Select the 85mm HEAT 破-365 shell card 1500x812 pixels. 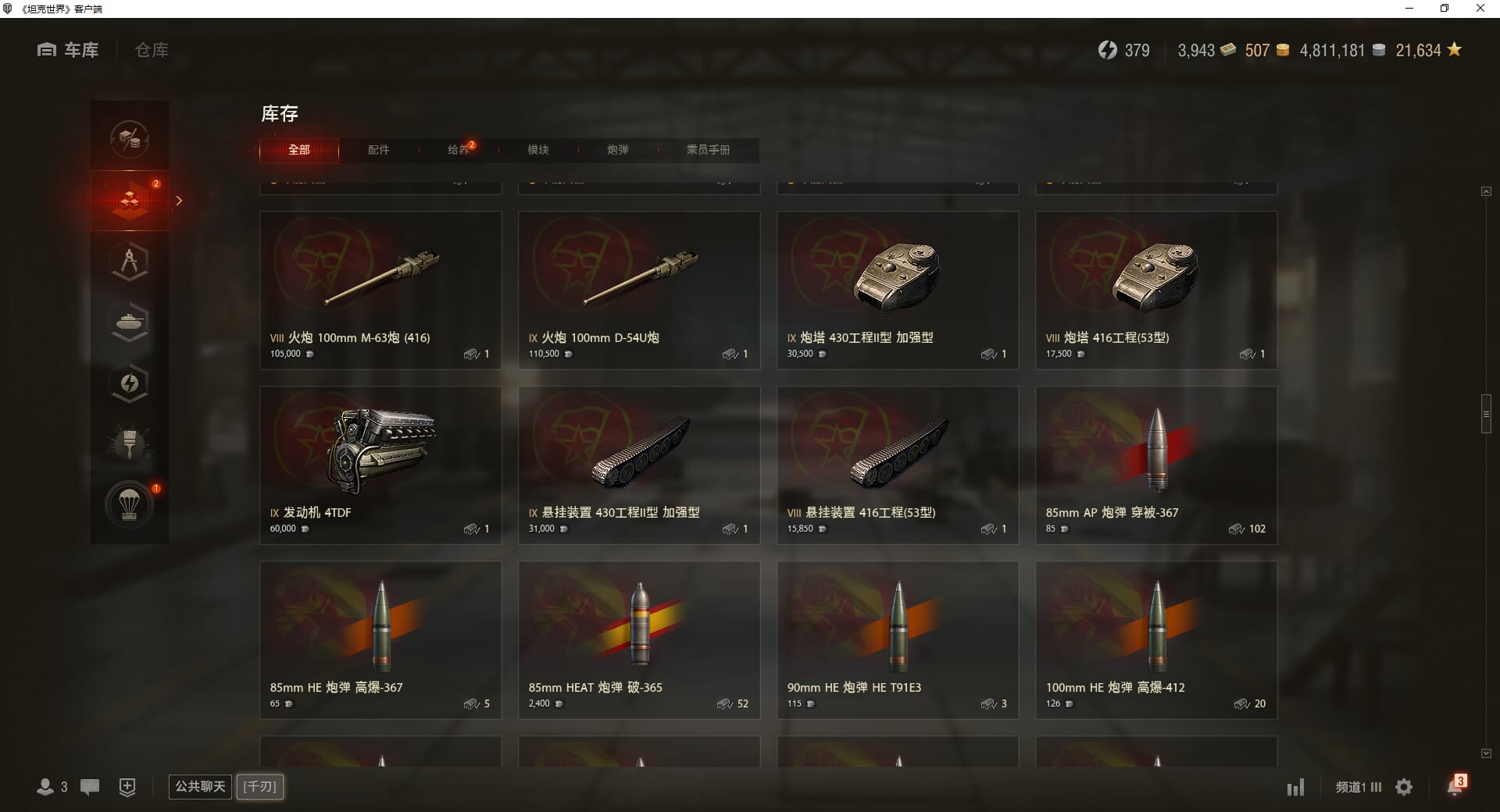tap(639, 640)
